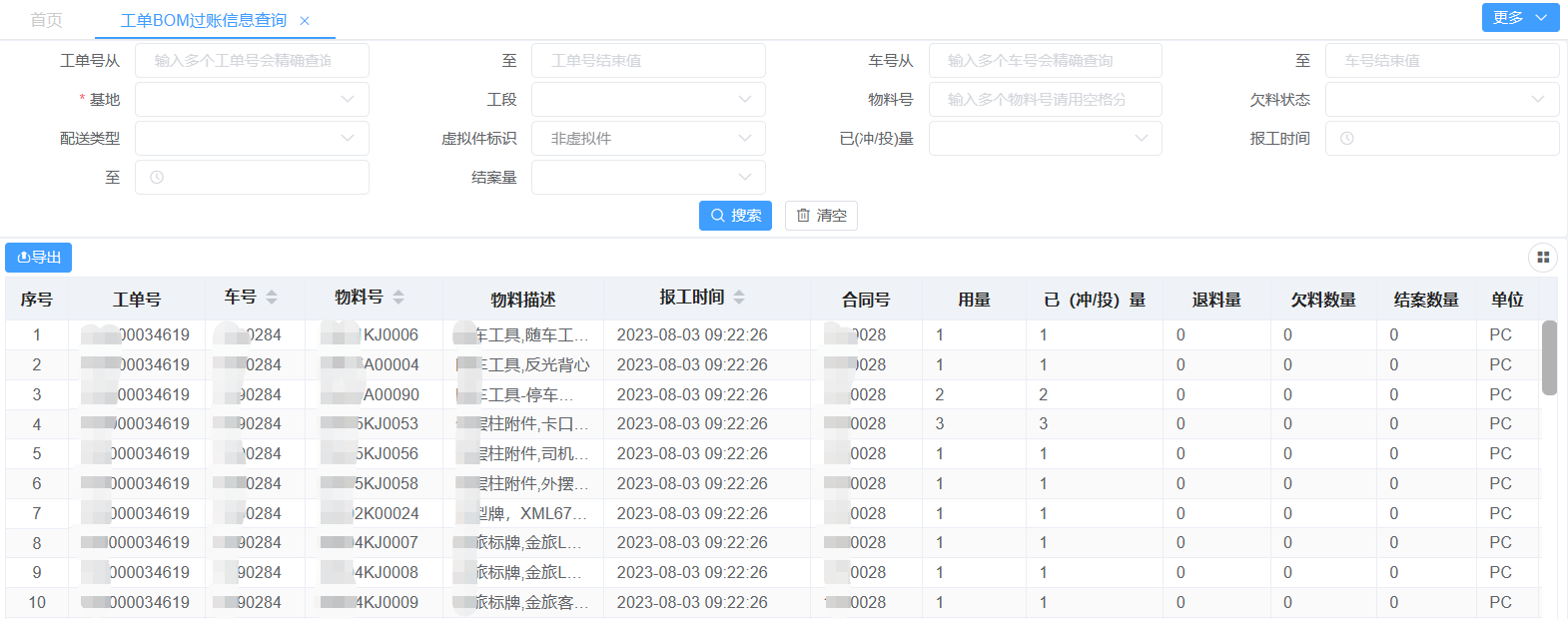The image size is (1568, 619).
Task: Switch to the 首页 tab
Action: click(x=46, y=21)
